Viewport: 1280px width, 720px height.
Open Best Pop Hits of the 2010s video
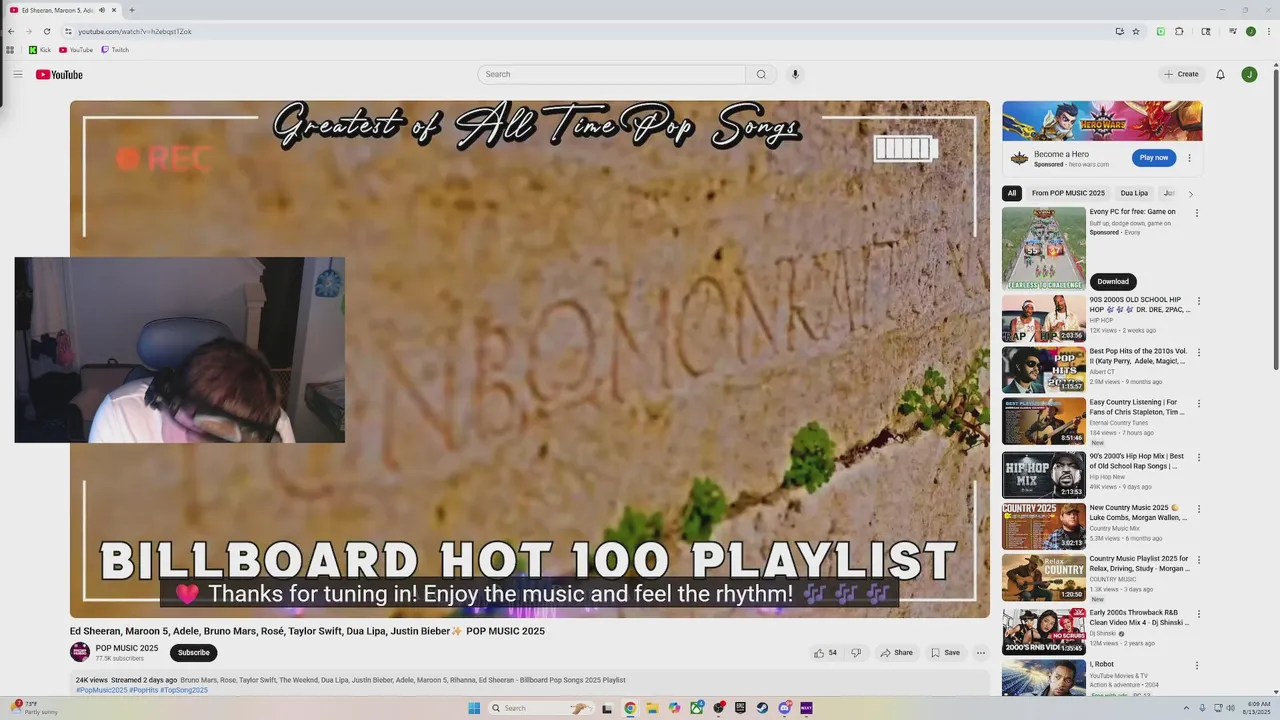click(1044, 370)
